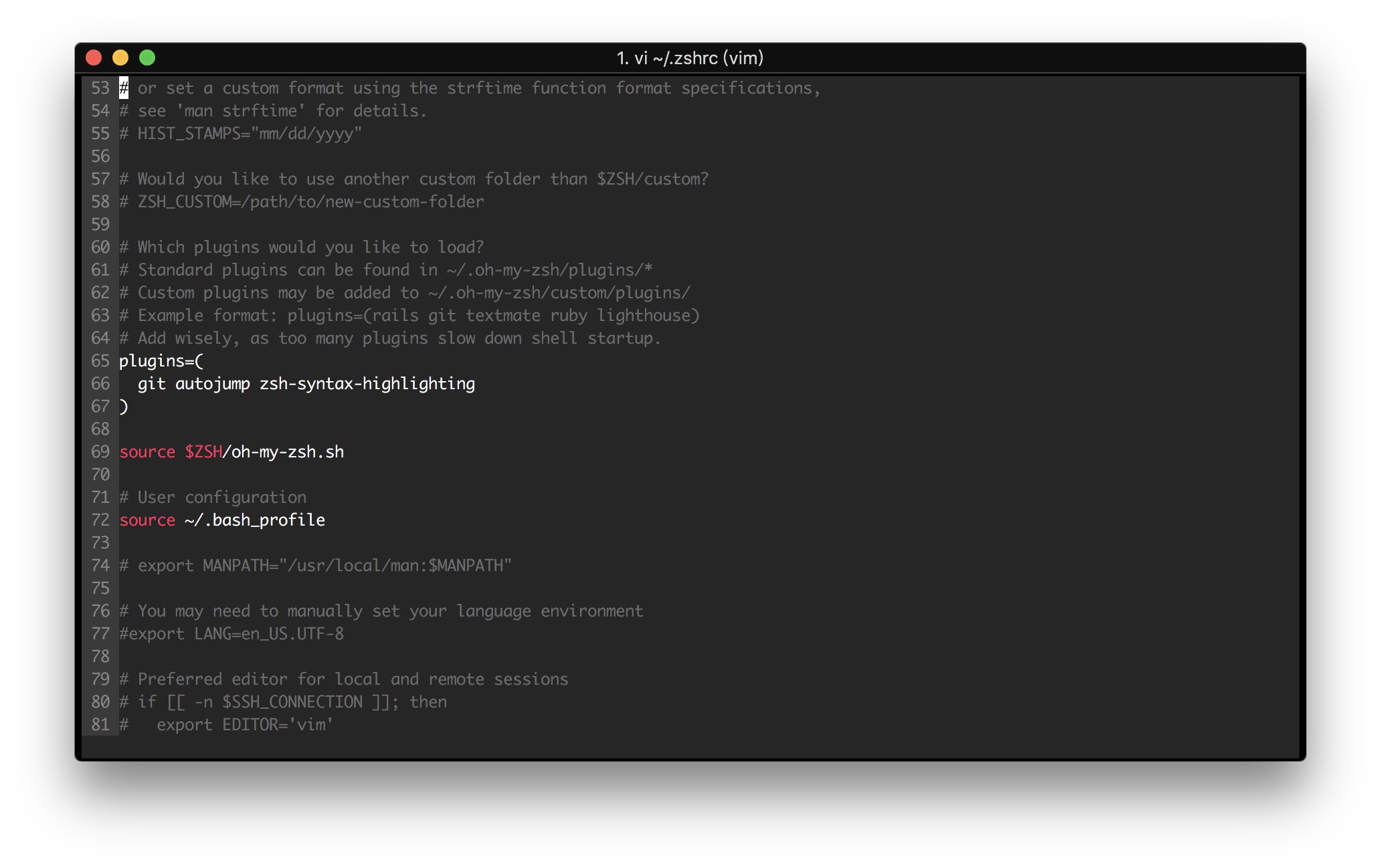This screenshot has height=868, width=1381.
Task: Click line number 53 in the gutter
Action: click(100, 88)
